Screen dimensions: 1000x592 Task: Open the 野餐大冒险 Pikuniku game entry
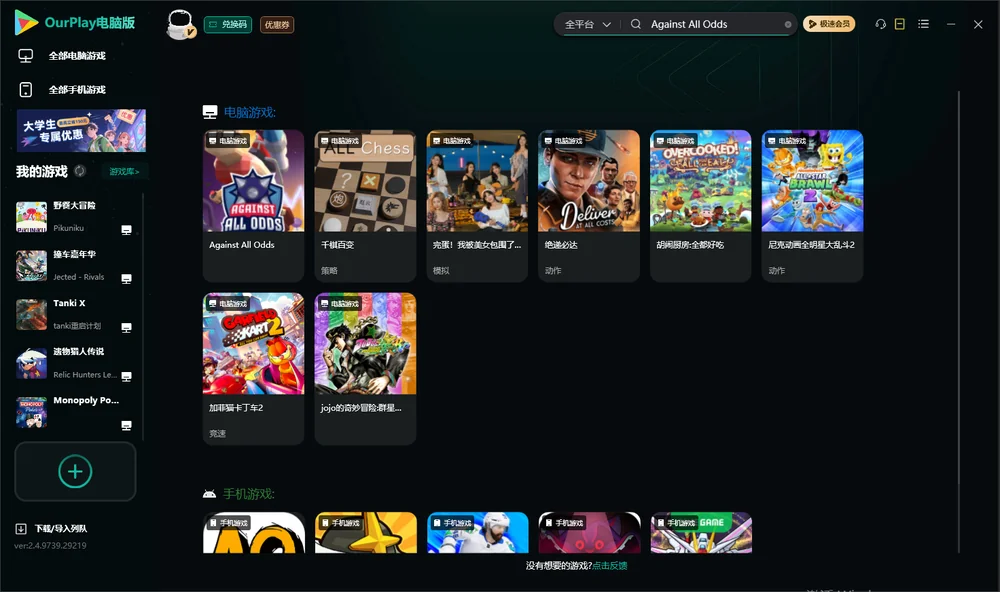pyautogui.click(x=74, y=217)
